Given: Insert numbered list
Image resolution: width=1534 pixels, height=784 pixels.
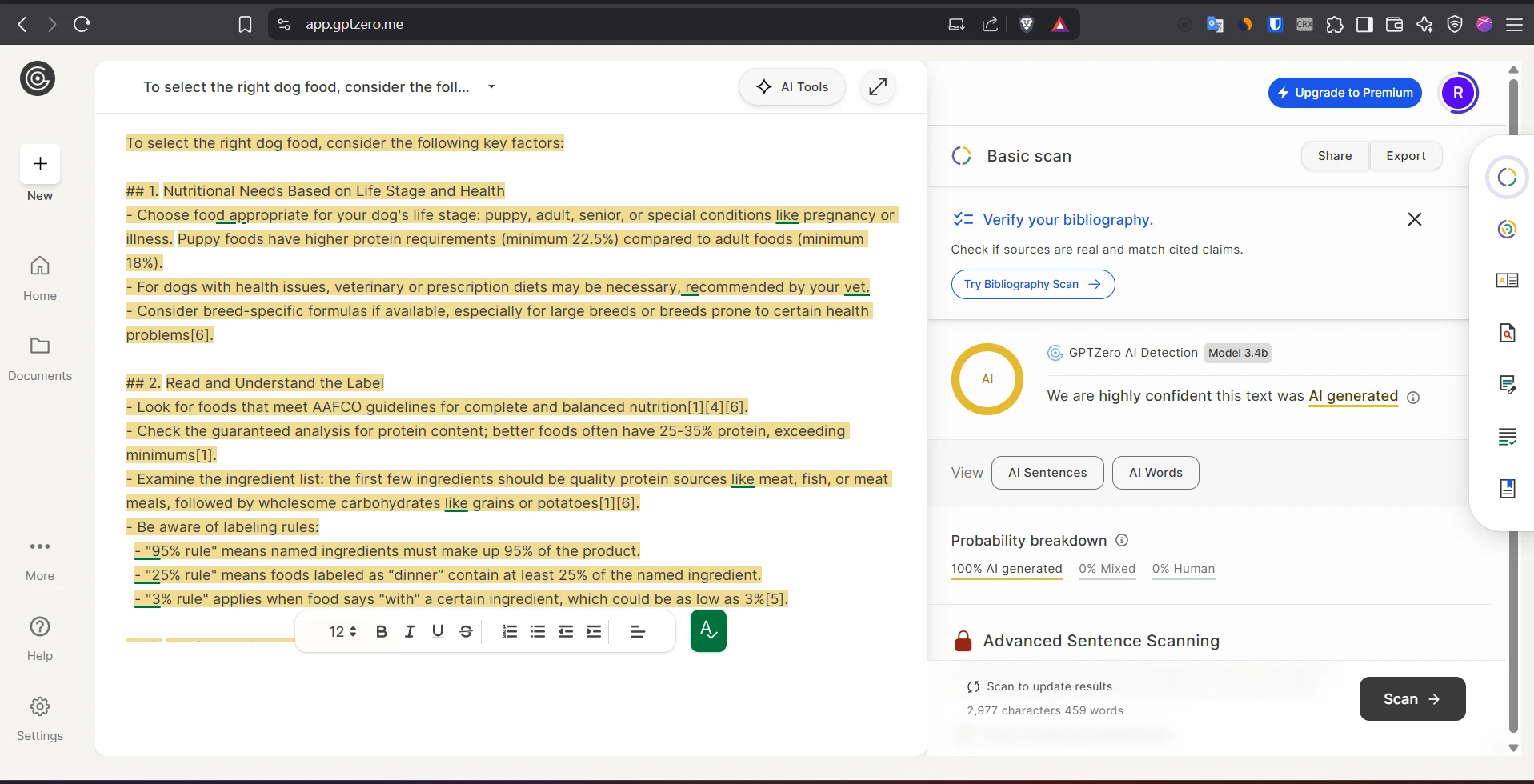Looking at the screenshot, I should tap(510, 632).
